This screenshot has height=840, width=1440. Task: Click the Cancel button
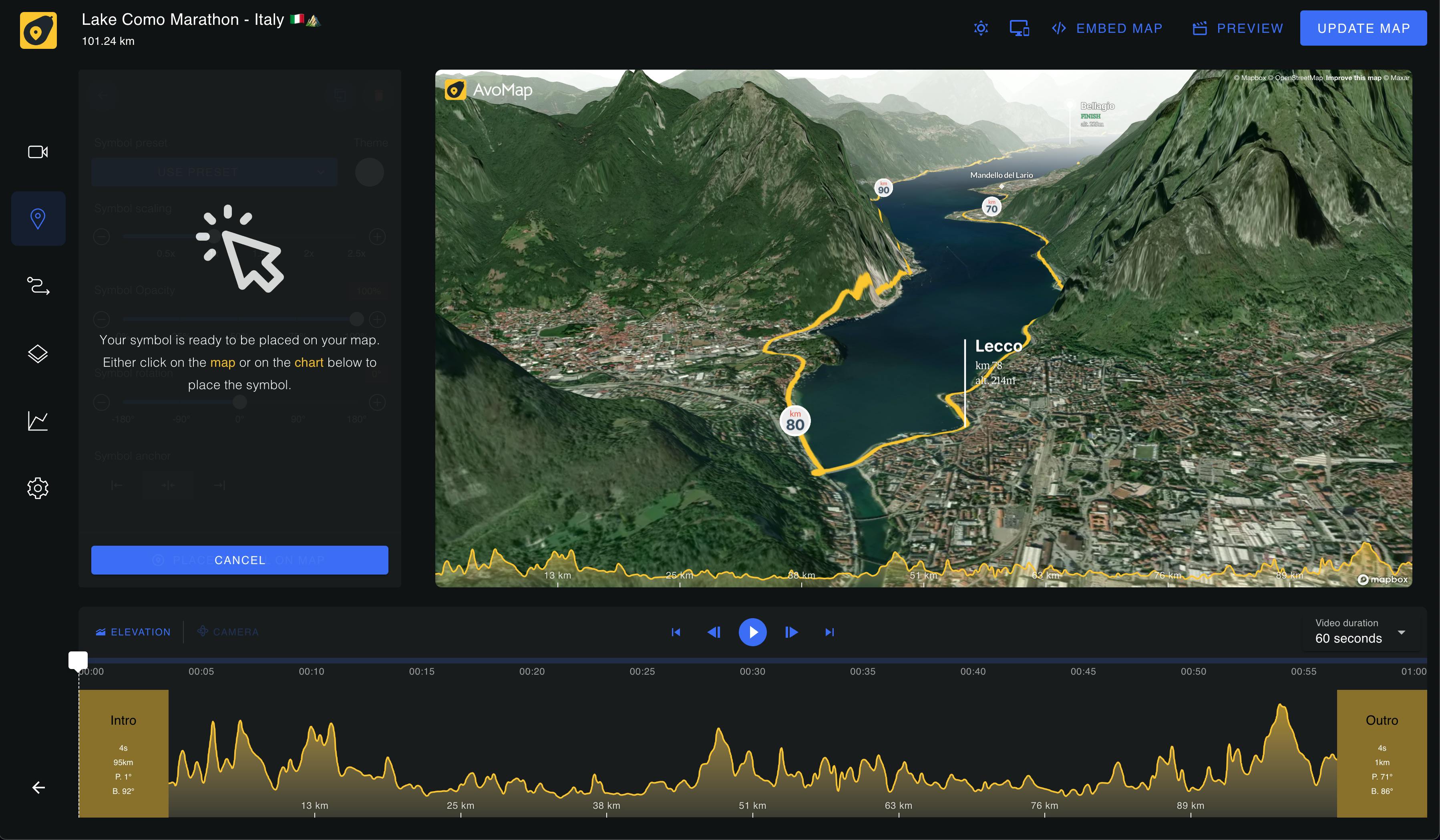(x=240, y=560)
